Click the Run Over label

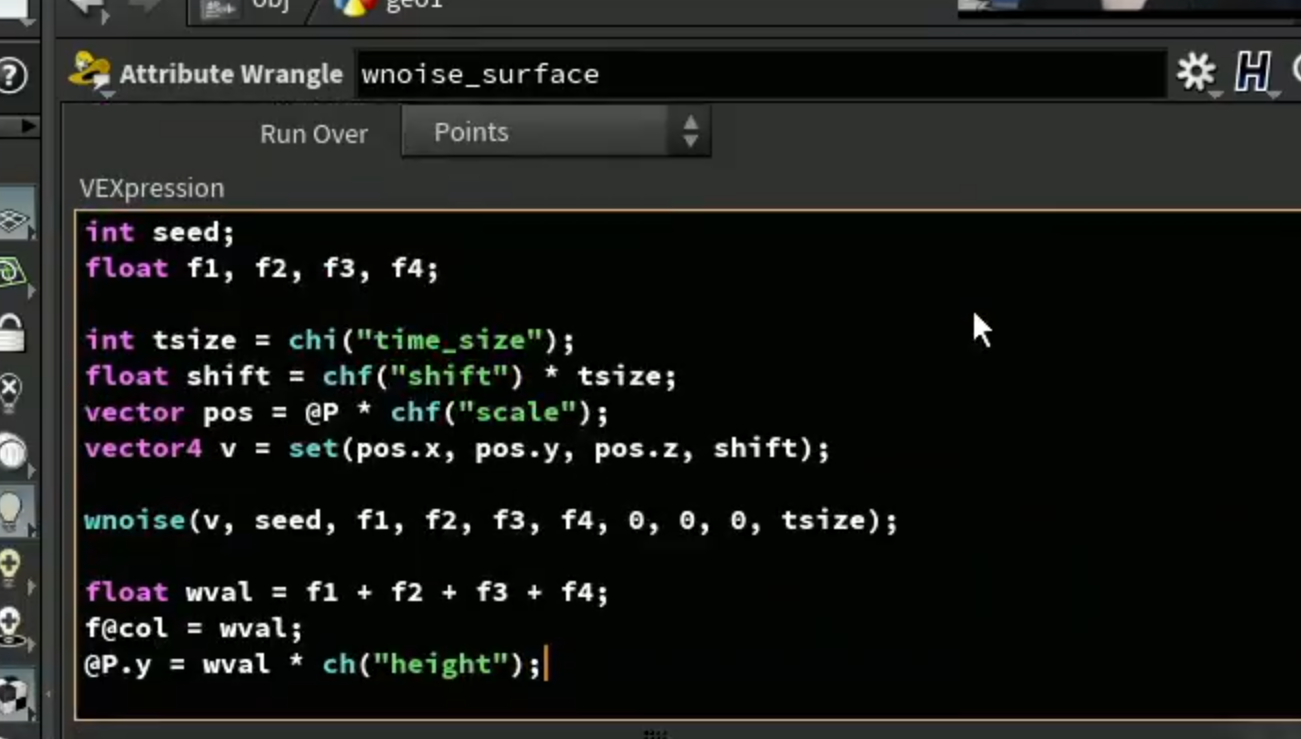[x=314, y=134]
